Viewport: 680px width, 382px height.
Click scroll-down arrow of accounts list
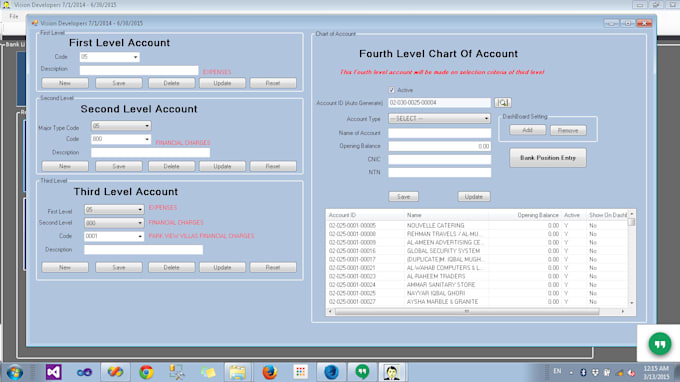point(631,303)
